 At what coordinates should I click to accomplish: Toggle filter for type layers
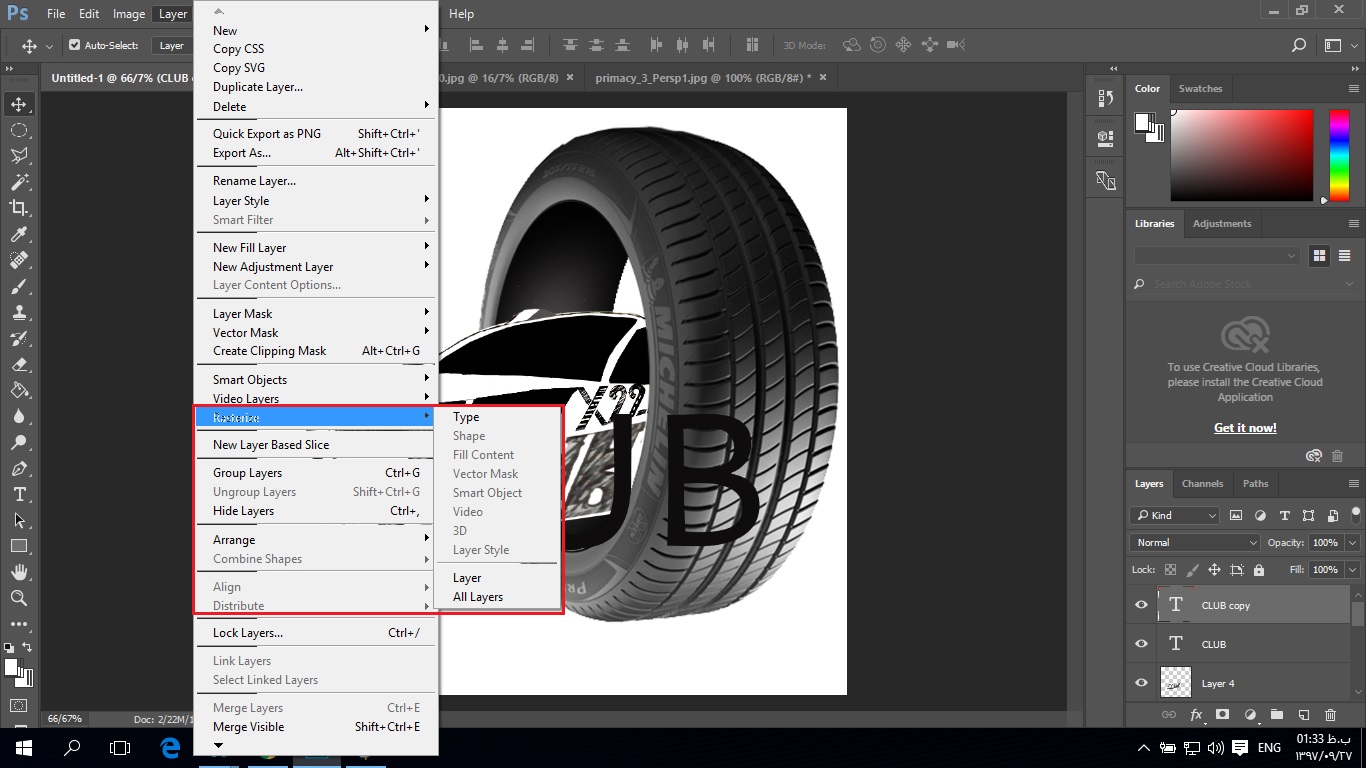pos(1285,516)
